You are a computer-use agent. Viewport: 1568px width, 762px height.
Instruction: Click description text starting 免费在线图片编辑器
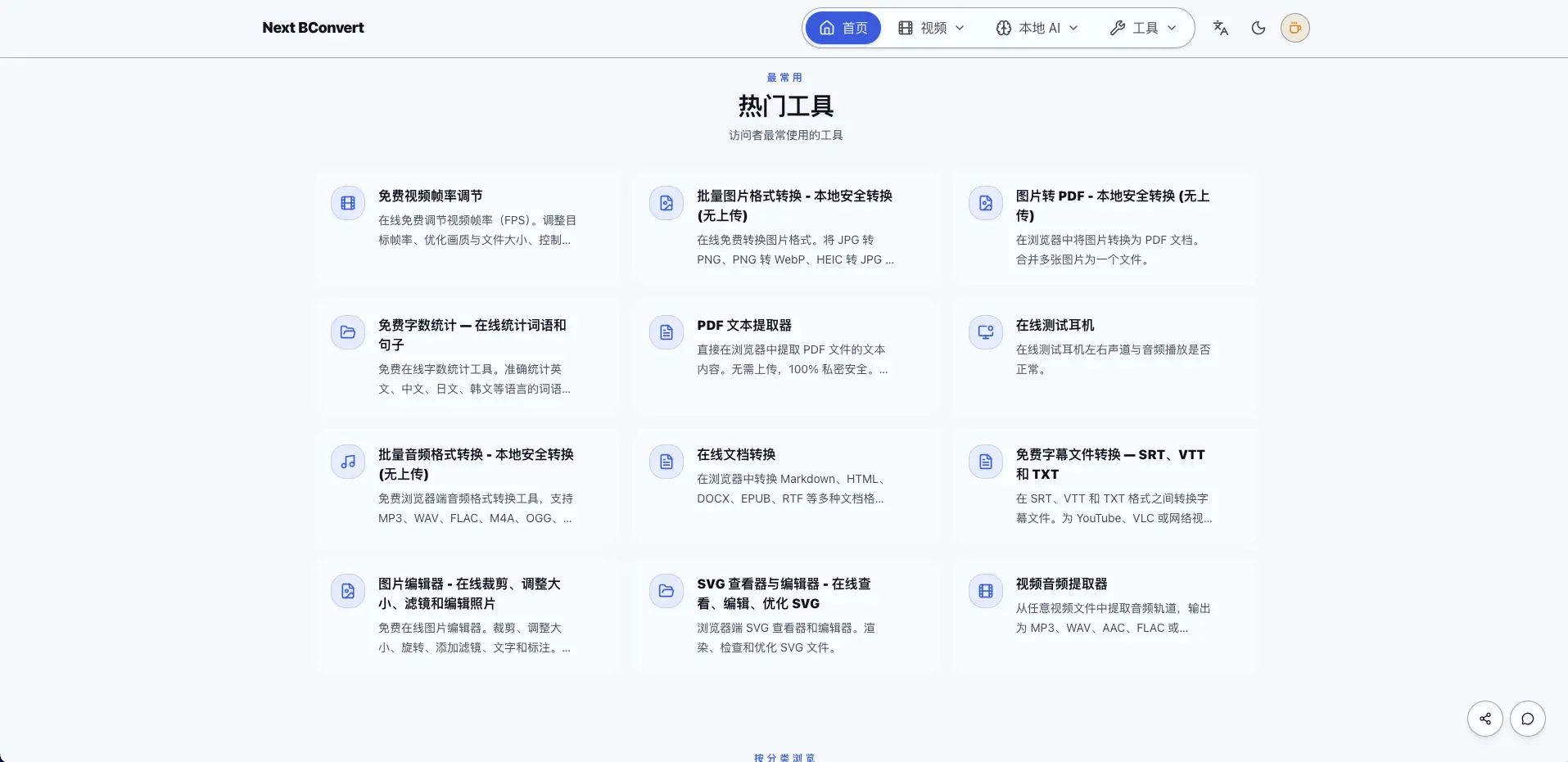tap(474, 638)
